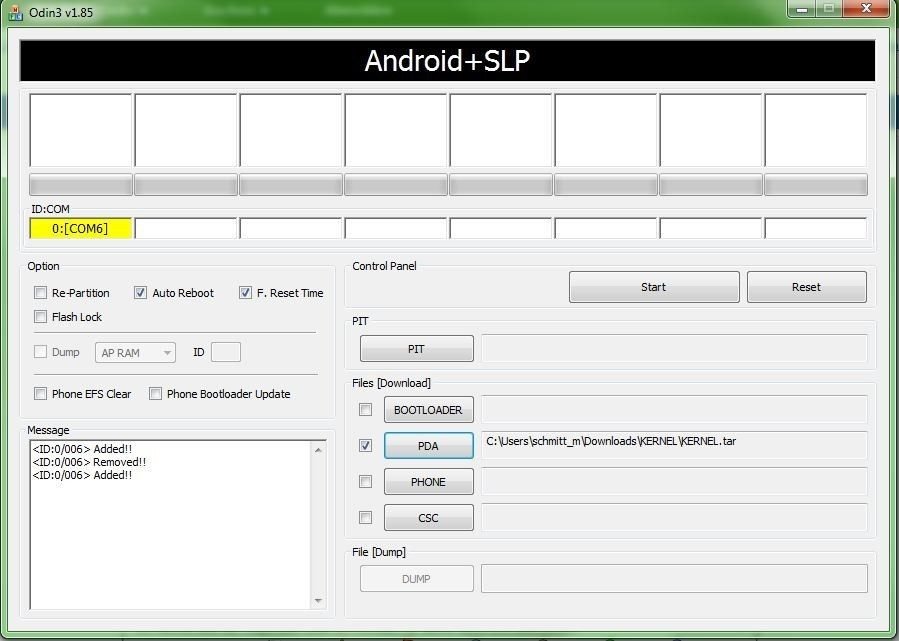
Task: Click the PHONE browse button
Action: [x=428, y=482]
